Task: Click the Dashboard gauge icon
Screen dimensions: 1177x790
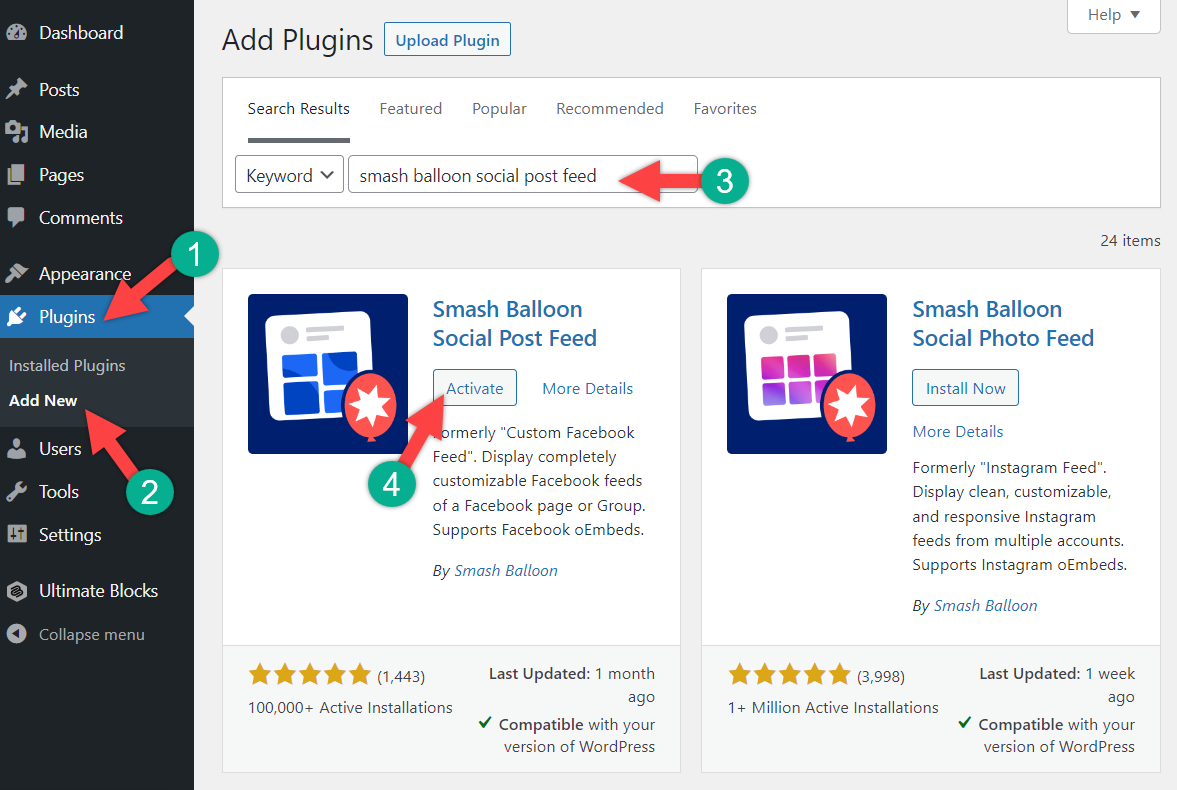Action: click(x=17, y=33)
